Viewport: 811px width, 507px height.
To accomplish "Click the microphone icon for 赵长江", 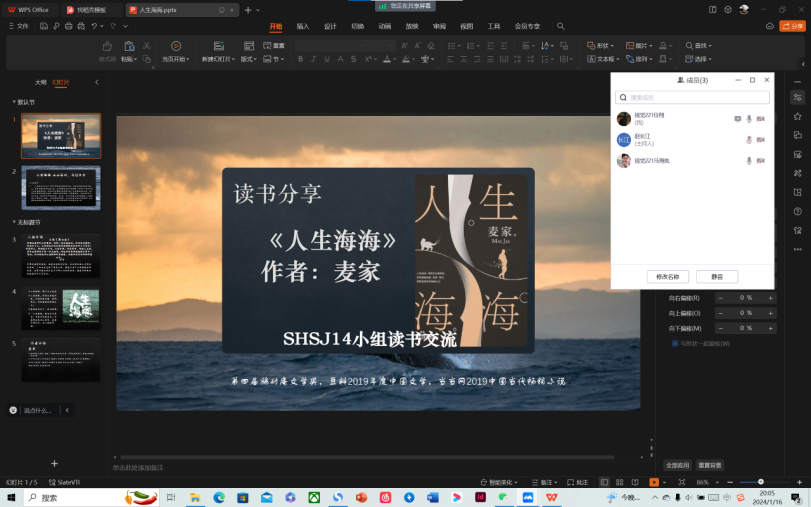I will (748, 139).
